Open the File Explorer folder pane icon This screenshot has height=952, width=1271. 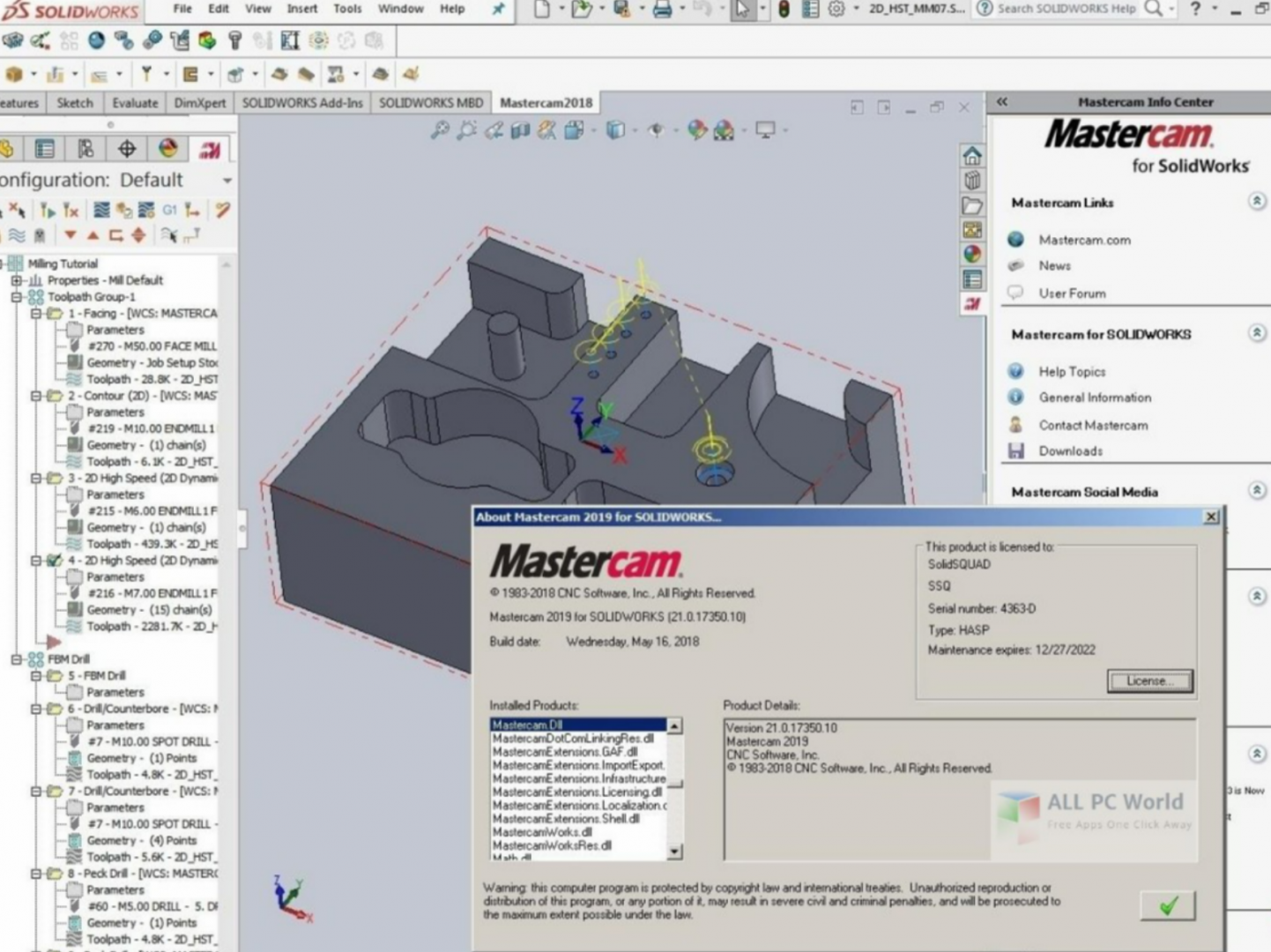(x=971, y=205)
